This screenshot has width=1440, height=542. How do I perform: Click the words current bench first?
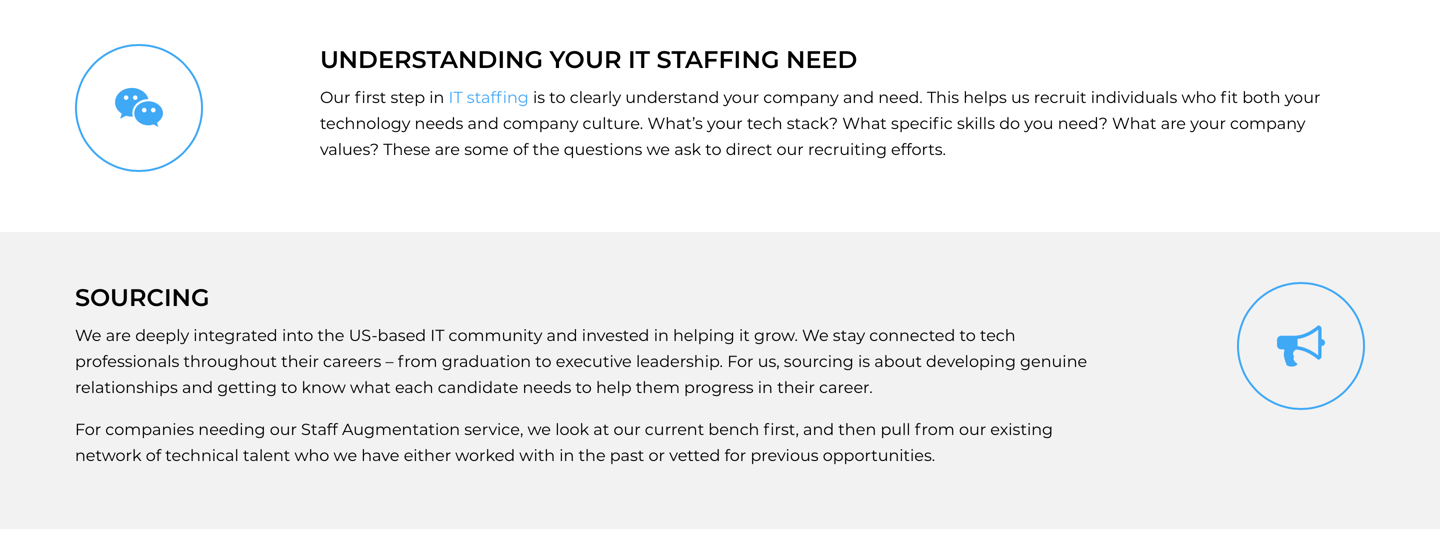(720, 430)
